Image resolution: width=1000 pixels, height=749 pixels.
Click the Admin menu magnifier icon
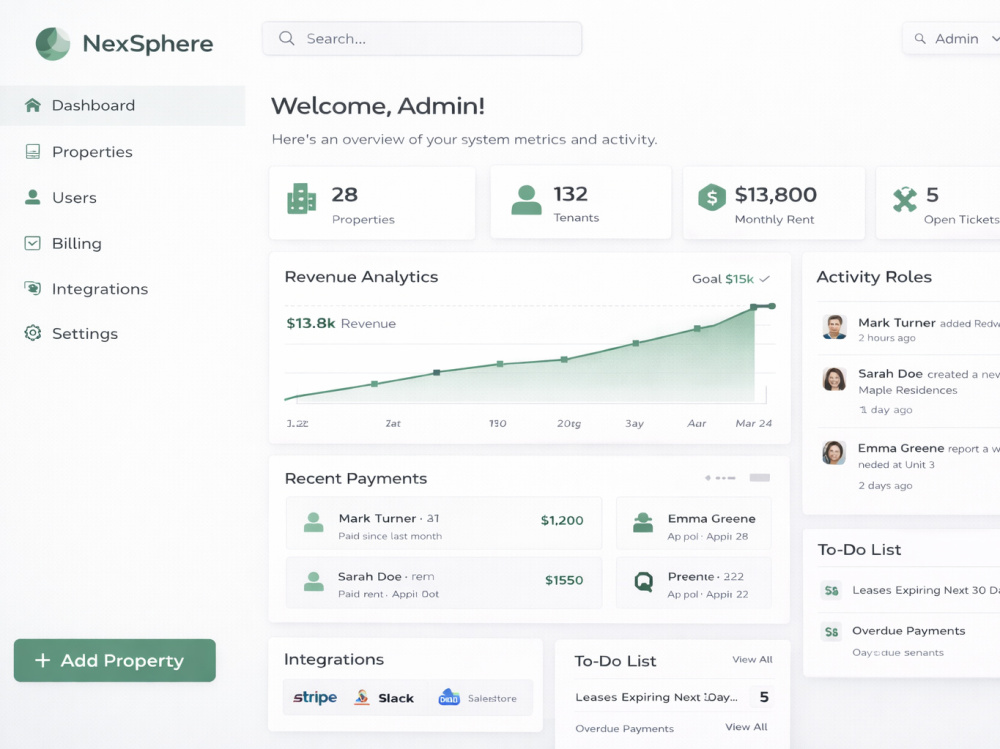point(920,38)
